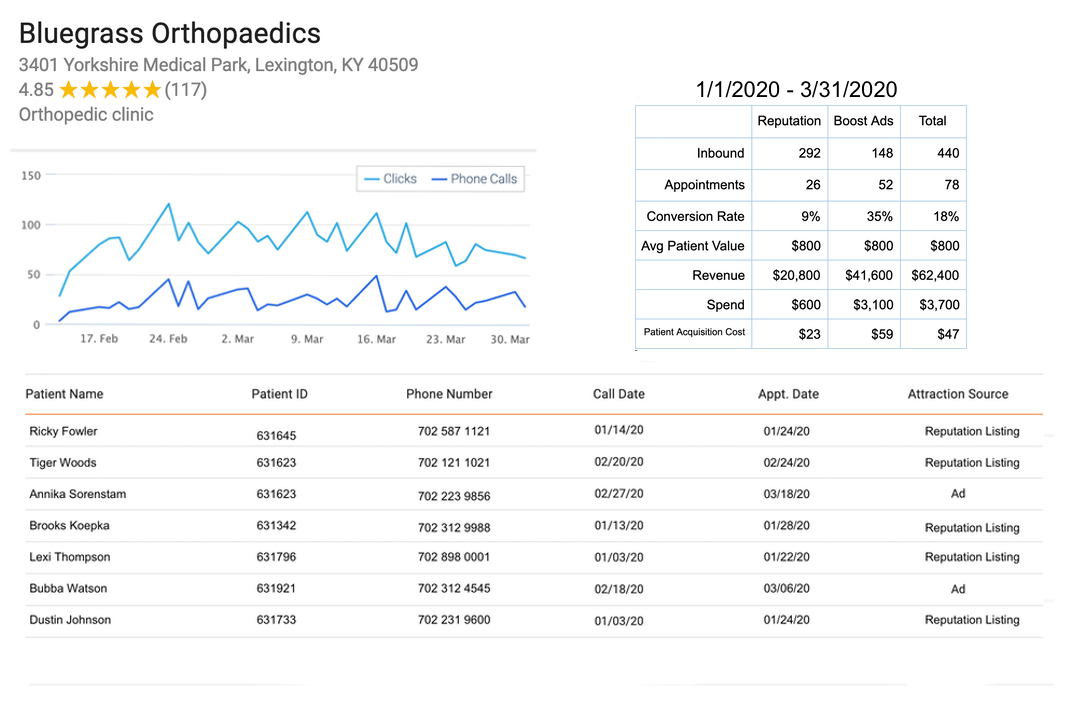Click the 16. Mar axis label
Viewport: 1070px width, 704px height.
[x=376, y=339]
